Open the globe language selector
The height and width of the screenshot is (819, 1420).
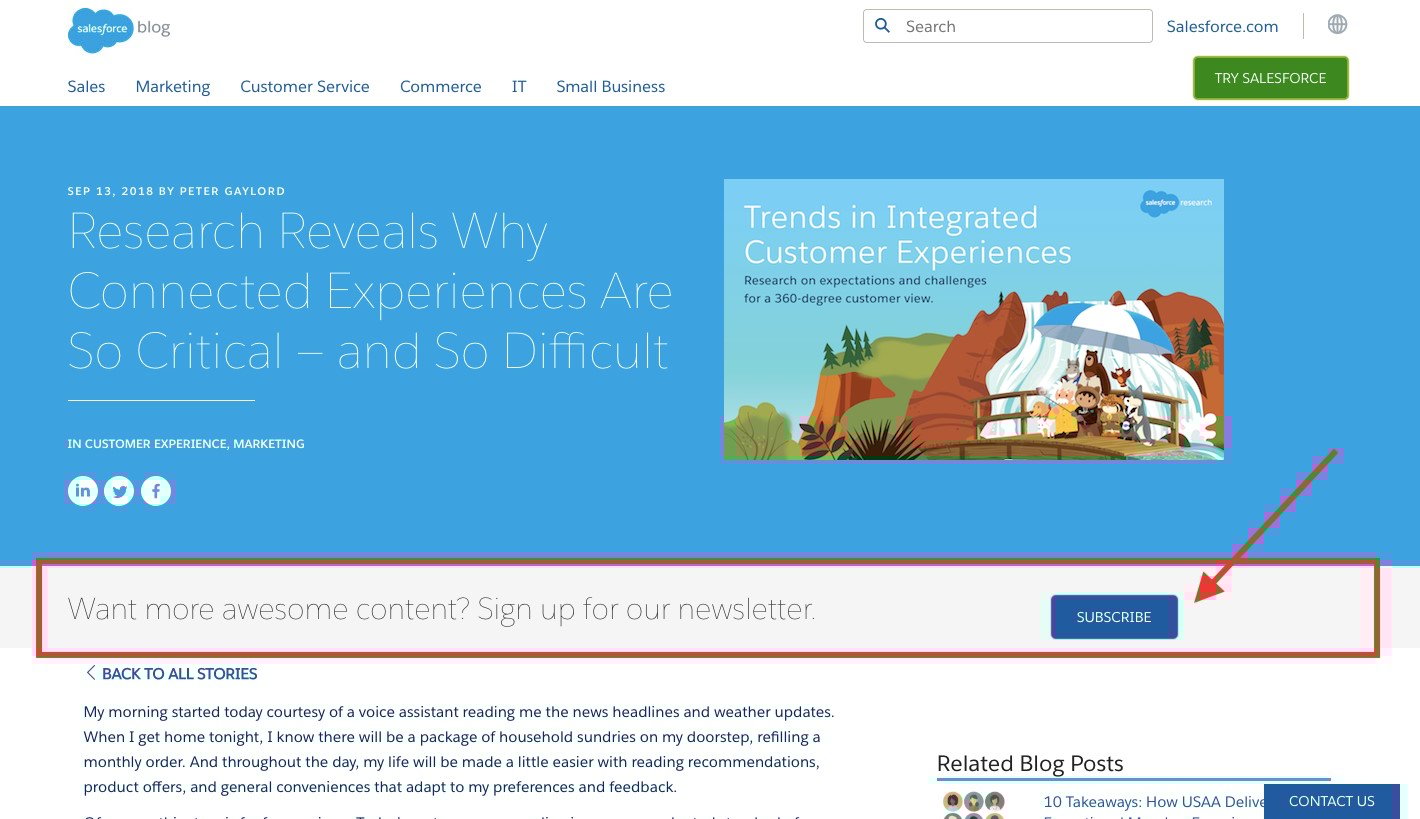1337,24
